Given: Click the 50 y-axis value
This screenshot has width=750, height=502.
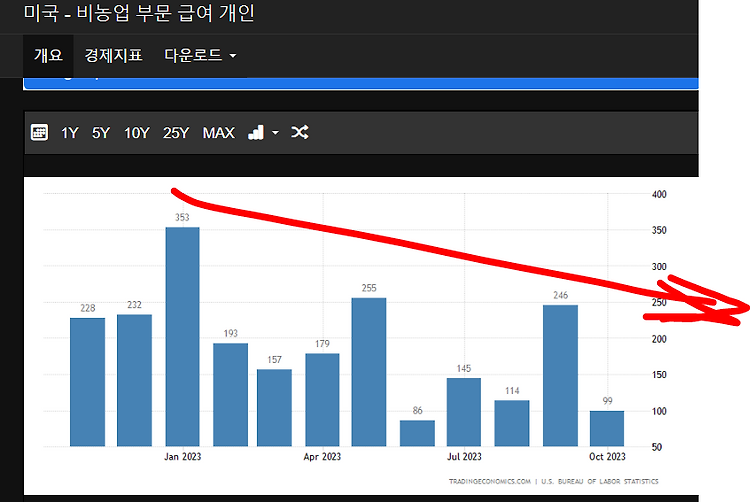Looking at the screenshot, I should 657,447.
